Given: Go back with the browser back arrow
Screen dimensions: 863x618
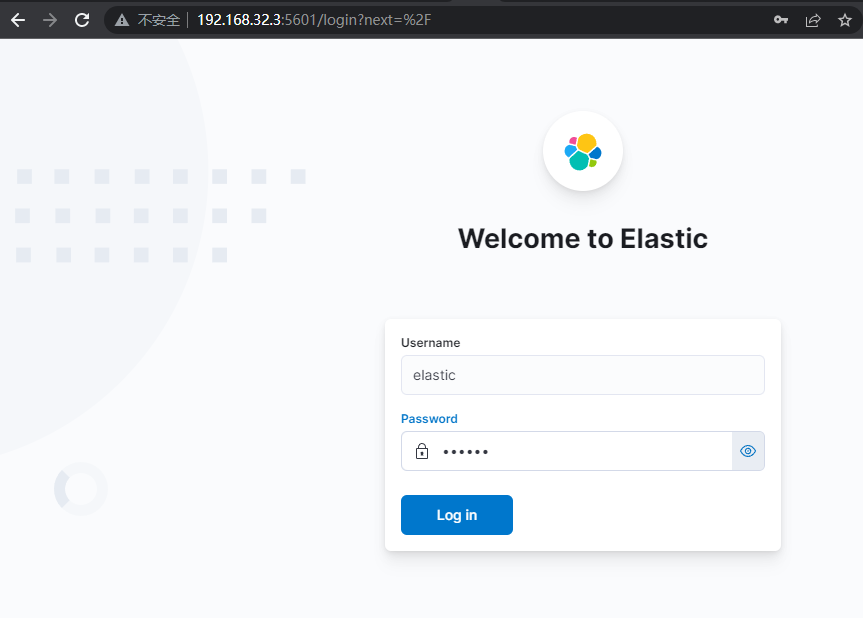Looking at the screenshot, I should (x=18, y=20).
